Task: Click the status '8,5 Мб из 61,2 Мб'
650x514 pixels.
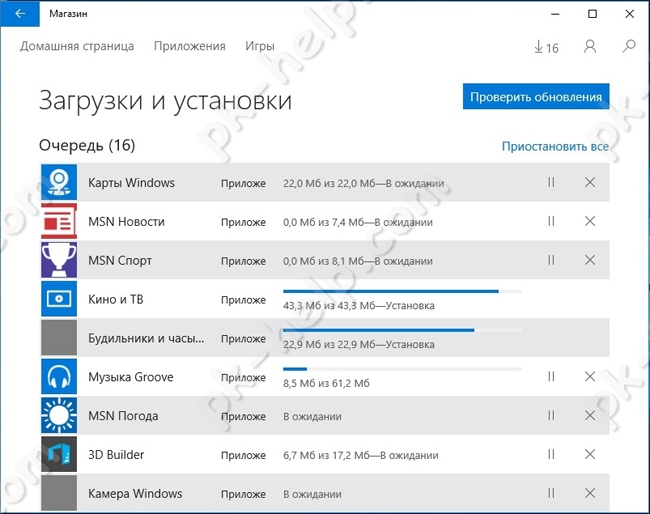Action: point(326,383)
